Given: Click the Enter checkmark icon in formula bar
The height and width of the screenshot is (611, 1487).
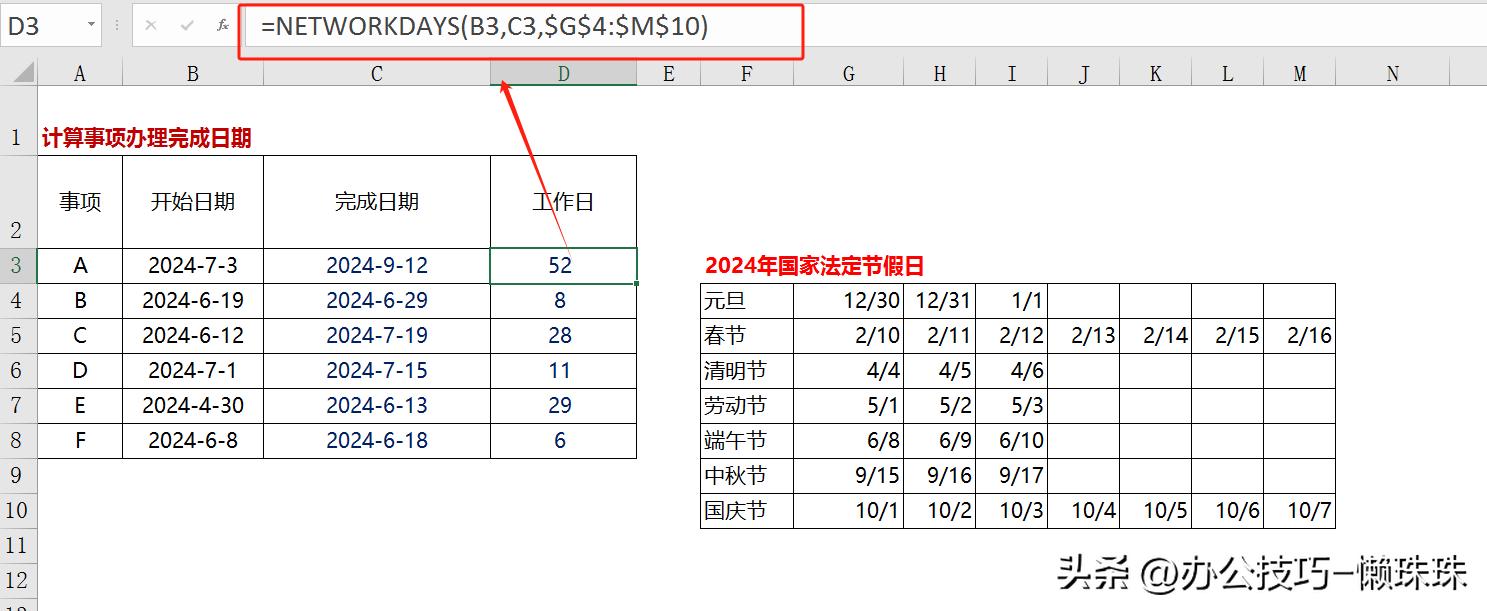Looking at the screenshot, I should click(x=187, y=26).
